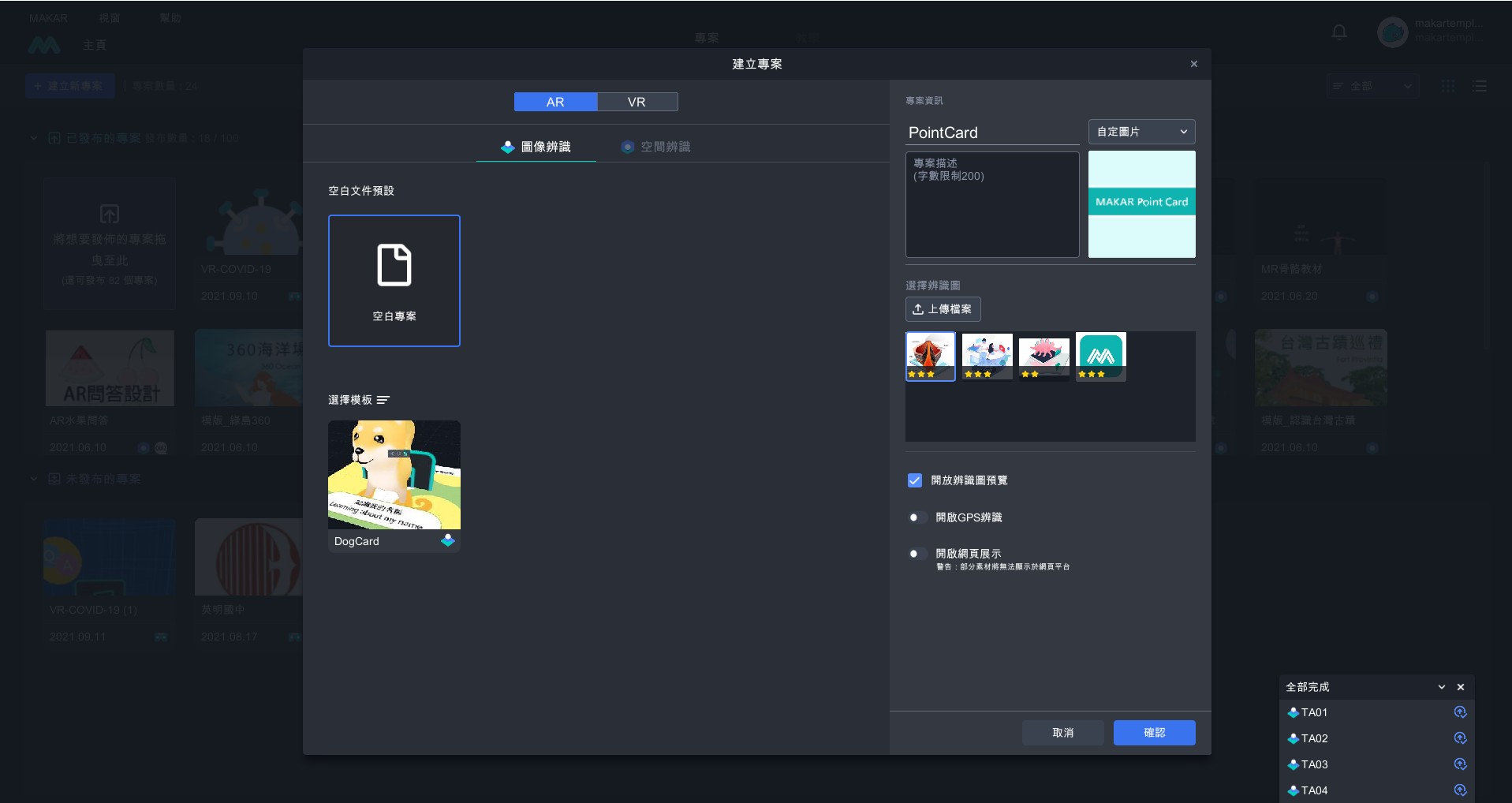Open the notification bell in main window

[x=1339, y=32]
